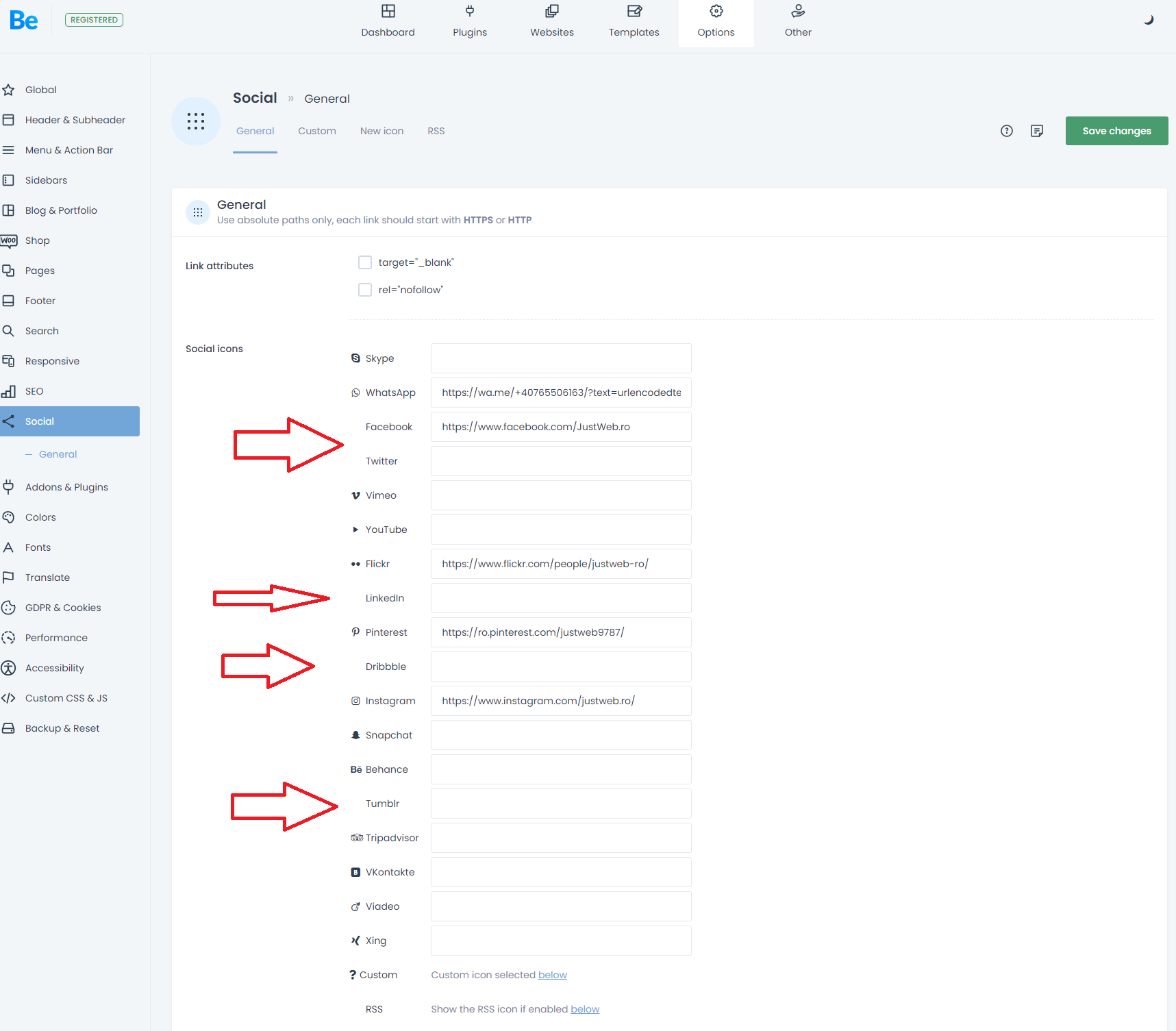
Task: Click the Tripadvisor URL input field
Action: 561,838
